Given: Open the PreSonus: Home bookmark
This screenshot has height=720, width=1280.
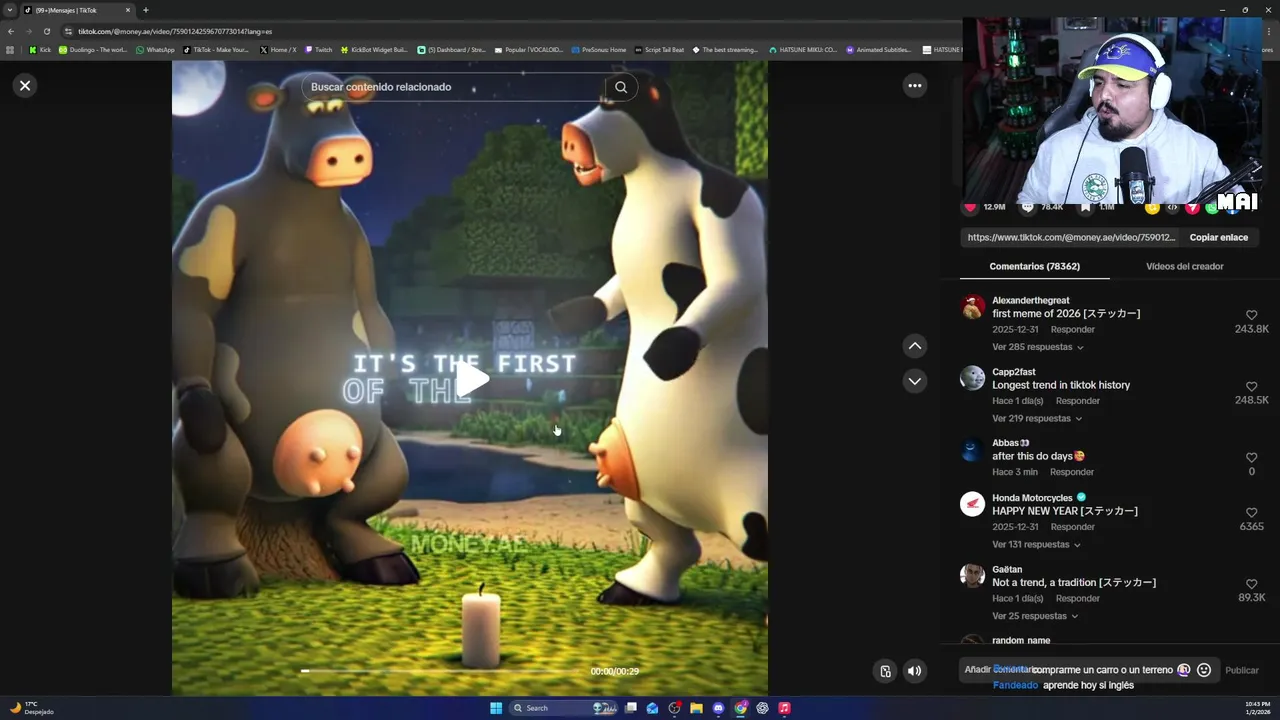Looking at the screenshot, I should [599, 49].
